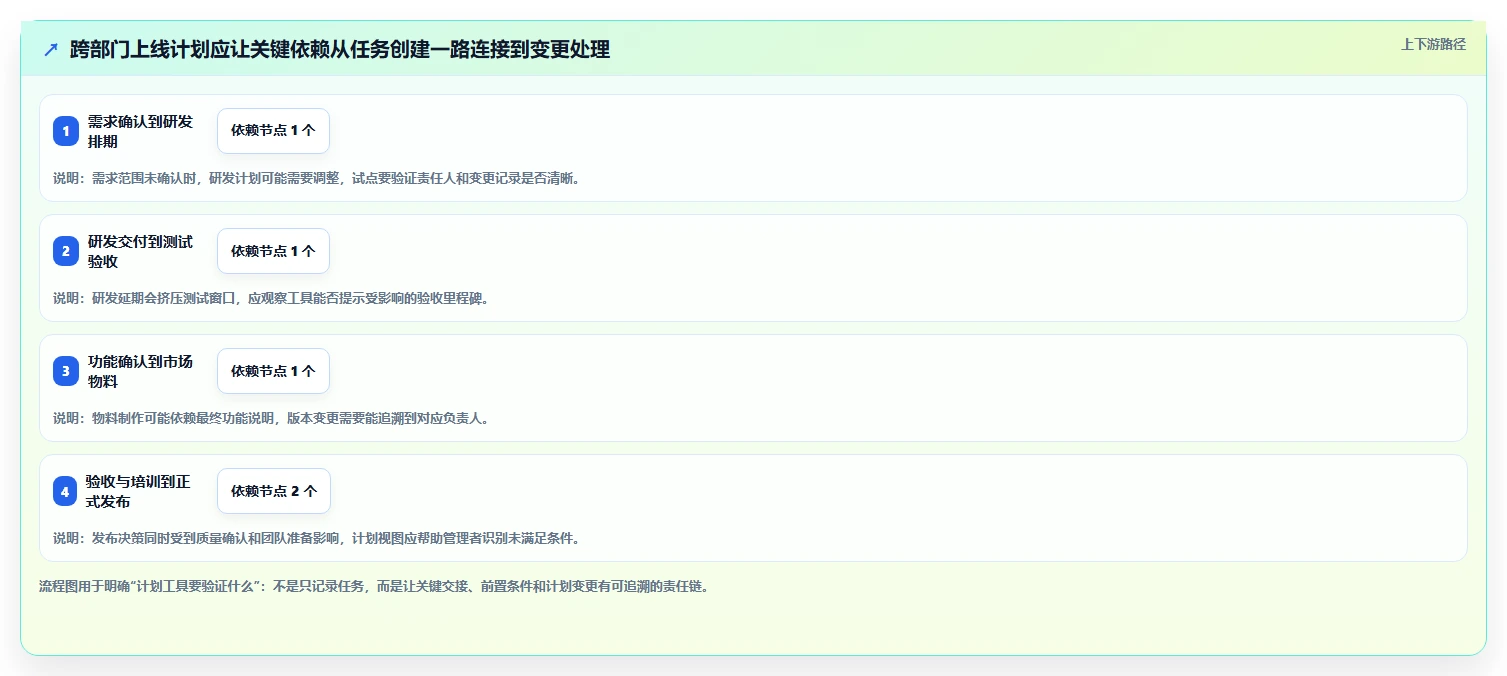
Task: Open 依赖节点 1 个 for 研发交付到测试验收
Action: coord(273,251)
